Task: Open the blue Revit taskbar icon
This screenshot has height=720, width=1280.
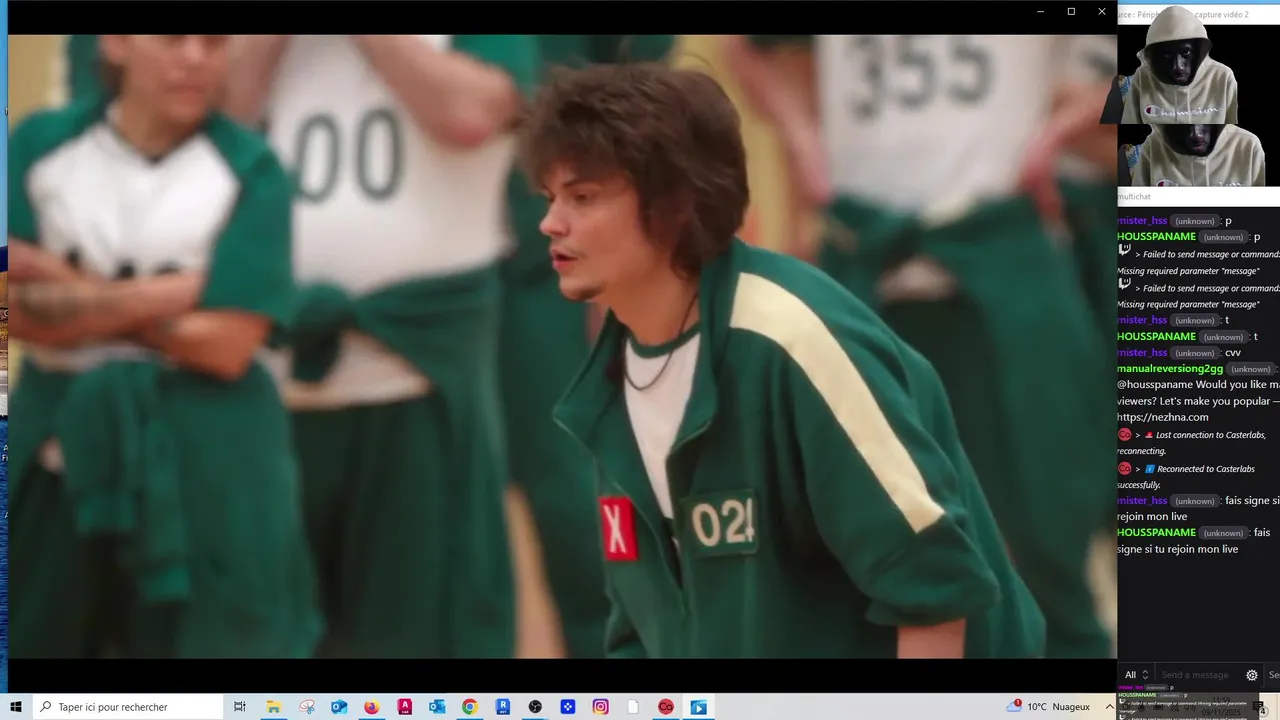Action: [502, 707]
